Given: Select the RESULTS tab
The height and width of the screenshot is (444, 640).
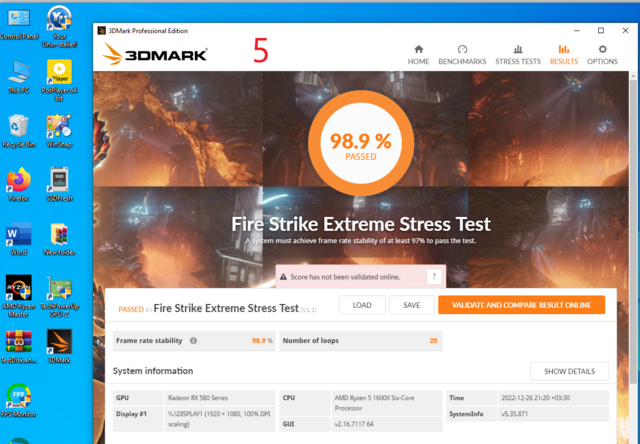Looking at the screenshot, I should 564,55.
